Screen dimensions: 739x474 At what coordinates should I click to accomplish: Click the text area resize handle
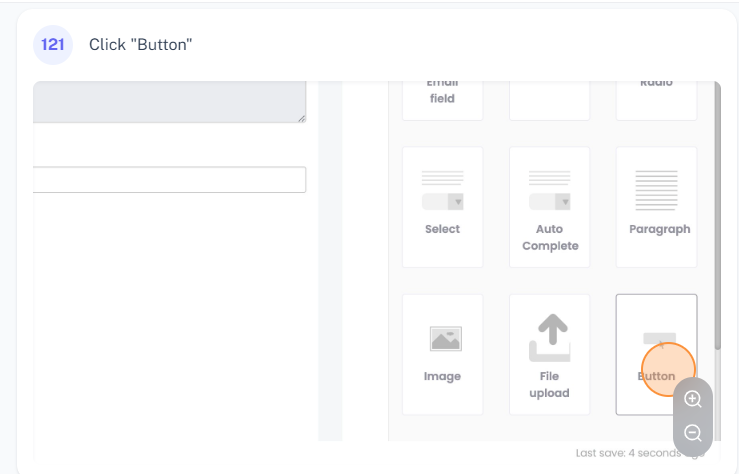[301, 118]
